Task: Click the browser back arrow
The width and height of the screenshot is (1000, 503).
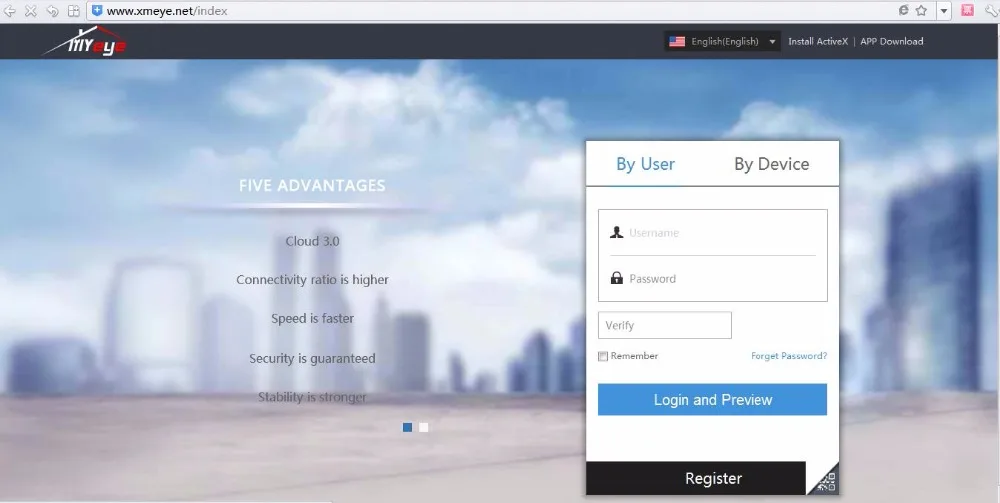Action: 9,11
